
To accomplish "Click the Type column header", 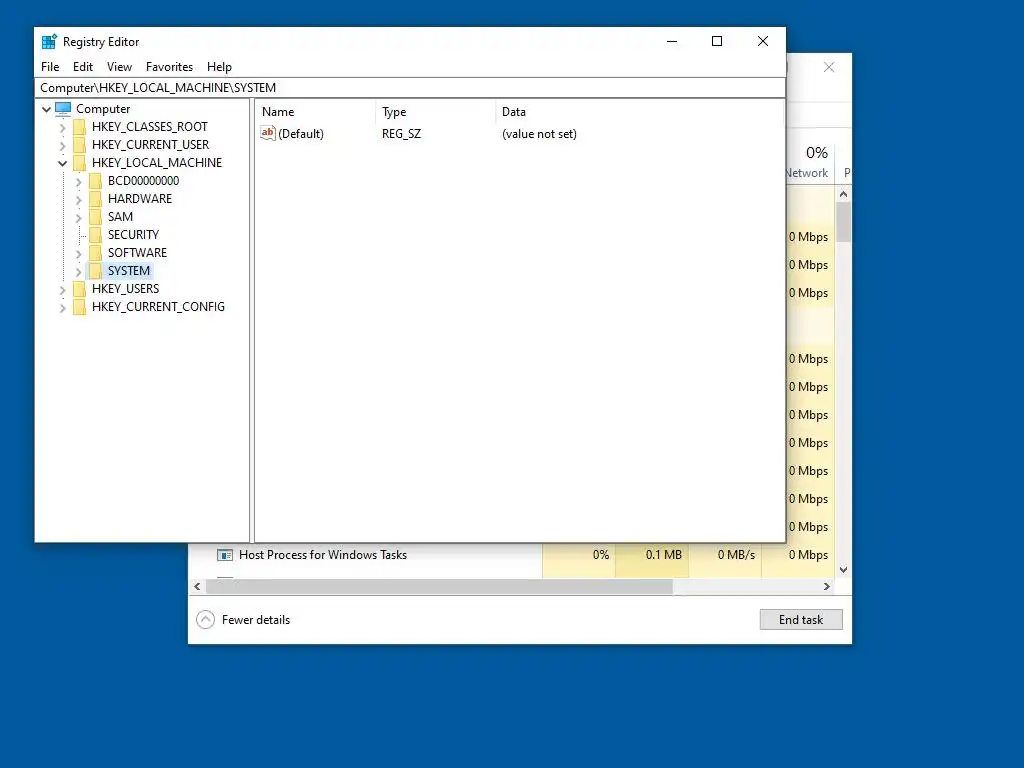I will tap(436, 112).
